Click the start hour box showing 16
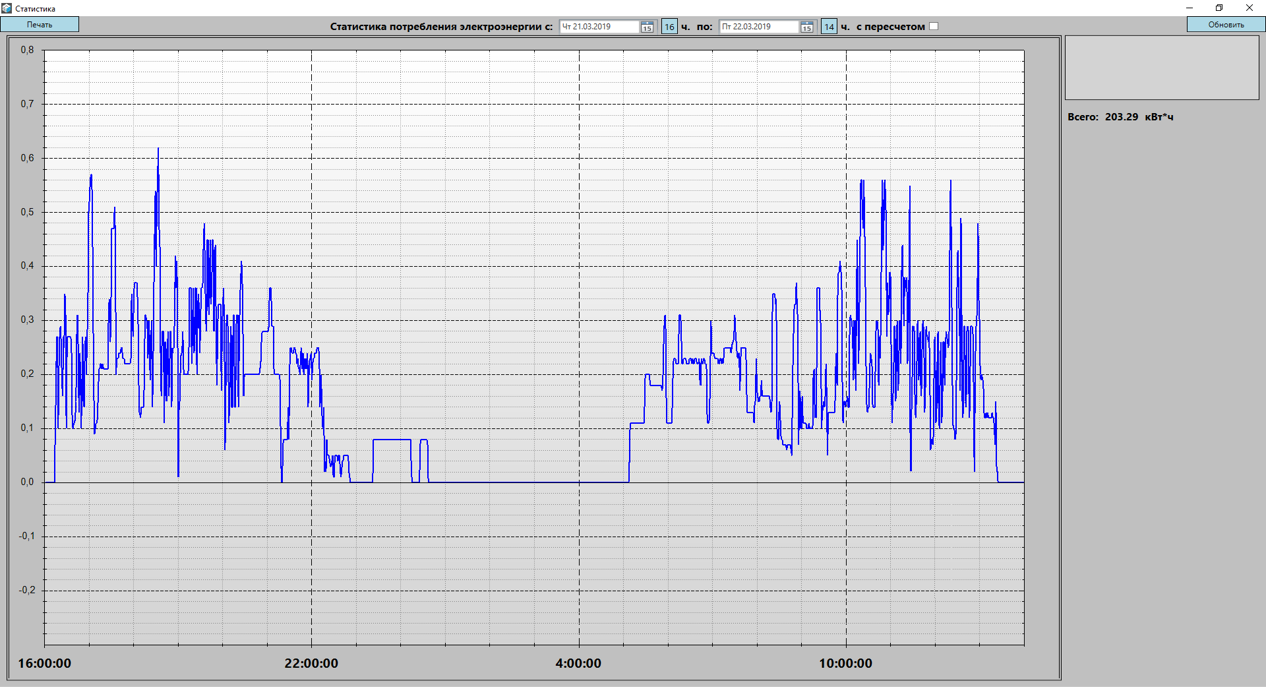The height and width of the screenshot is (687, 1266). click(x=669, y=27)
